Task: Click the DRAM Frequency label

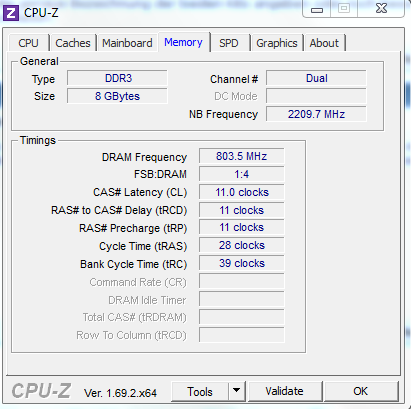Action: click(x=144, y=157)
